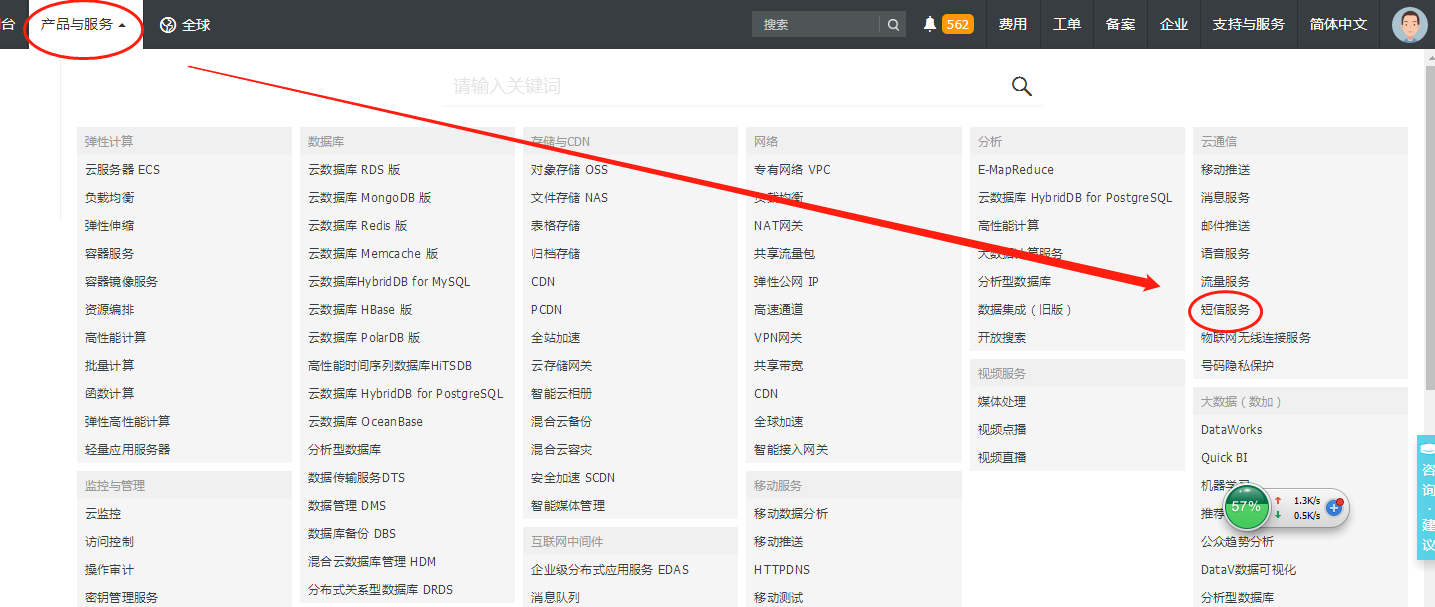Select 数据传输服务DTS

point(356,478)
